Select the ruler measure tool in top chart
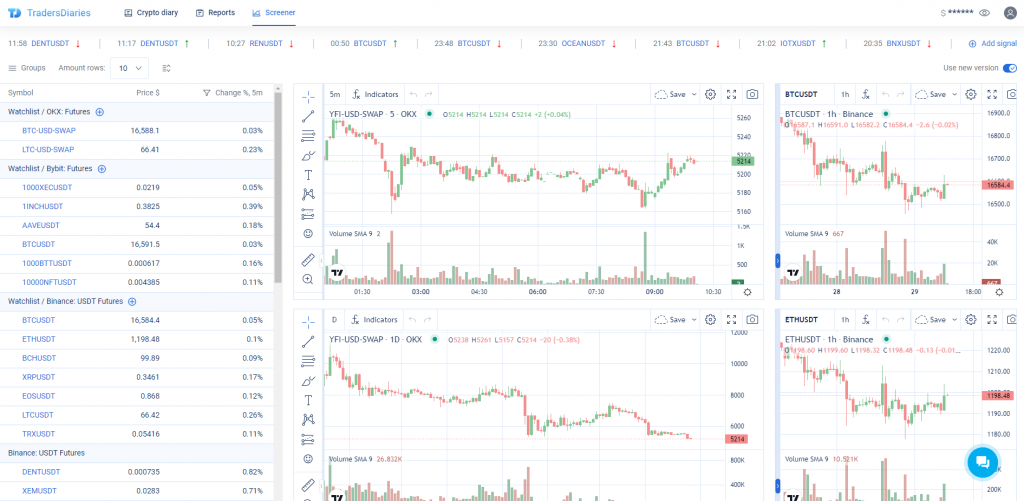Image resolution: width=1024 pixels, height=501 pixels. tap(308, 260)
